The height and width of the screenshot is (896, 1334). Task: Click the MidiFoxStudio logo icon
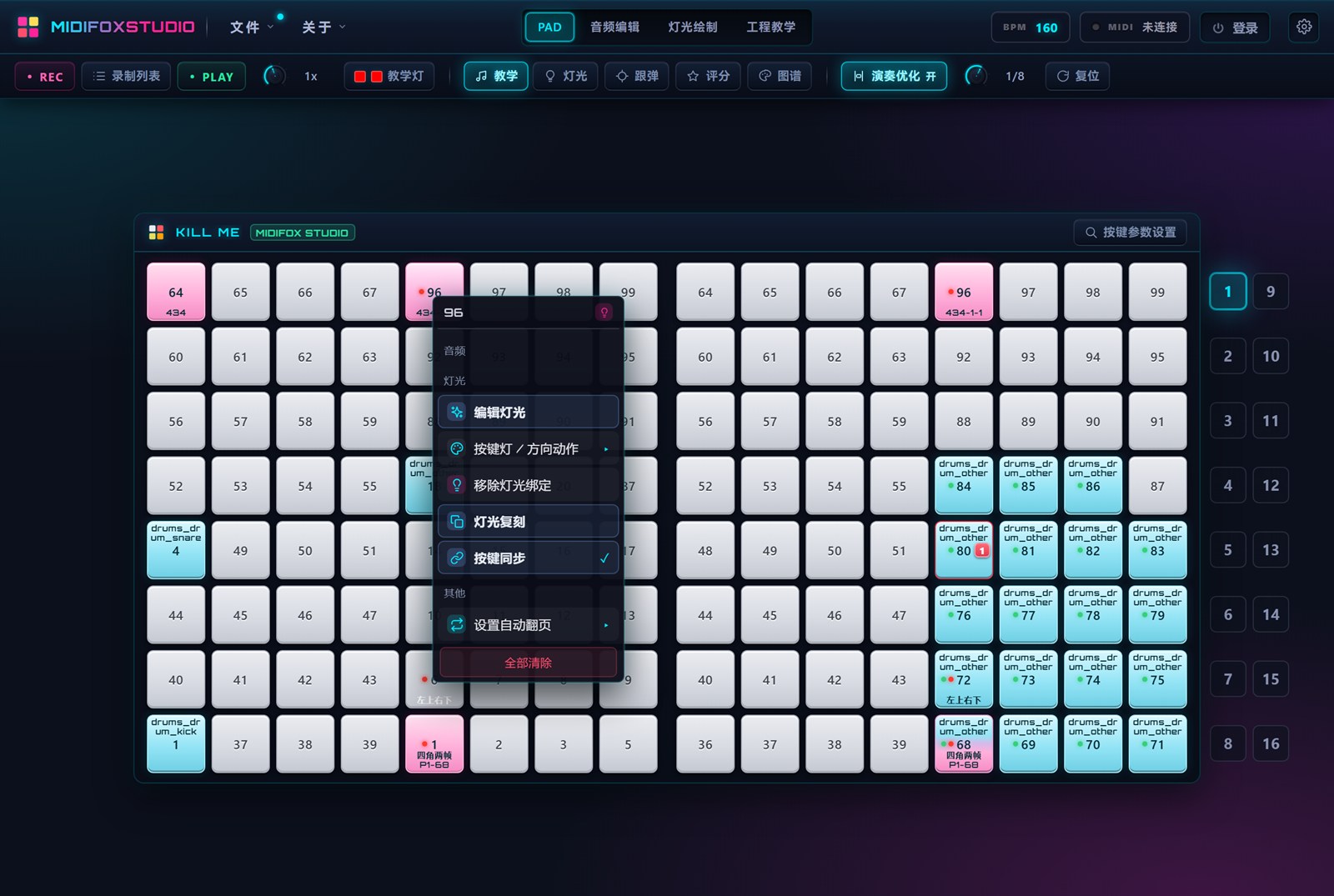tap(28, 27)
